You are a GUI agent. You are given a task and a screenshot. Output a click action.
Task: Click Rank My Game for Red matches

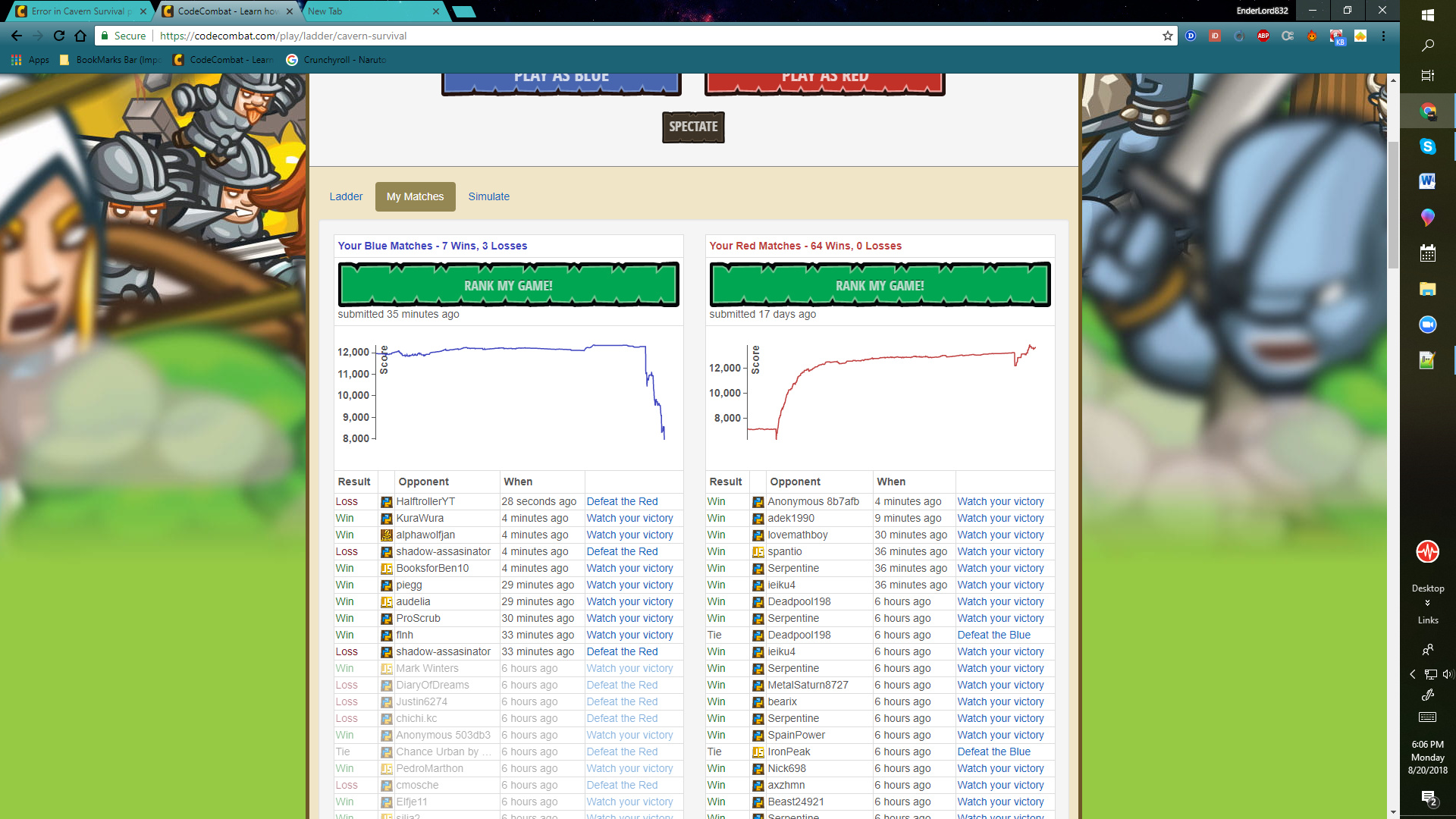click(880, 285)
